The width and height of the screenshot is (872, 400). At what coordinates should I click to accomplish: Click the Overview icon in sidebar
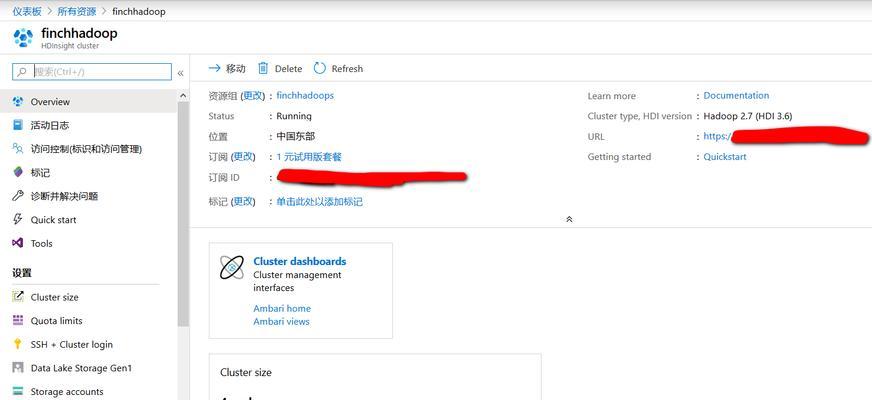click(18, 102)
